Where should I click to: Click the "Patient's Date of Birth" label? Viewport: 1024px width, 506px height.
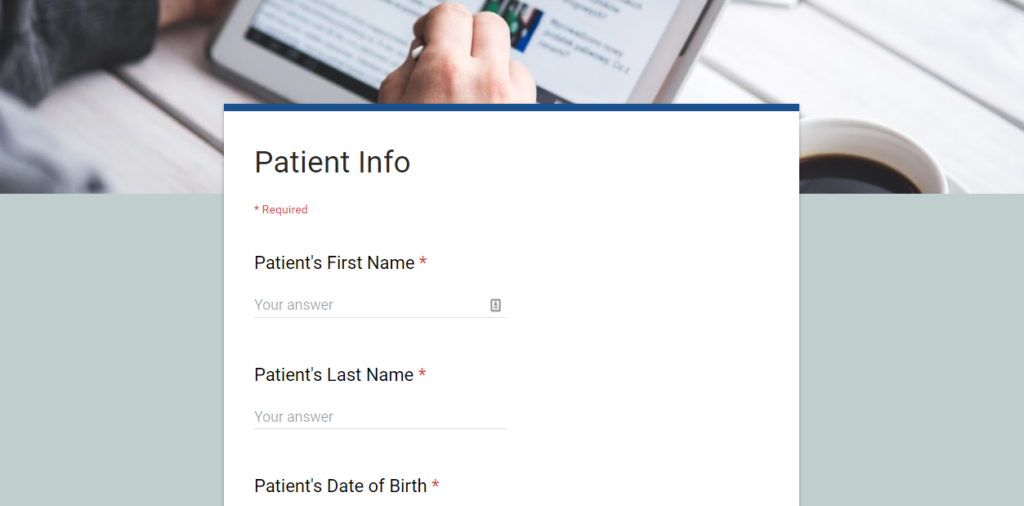[340, 486]
